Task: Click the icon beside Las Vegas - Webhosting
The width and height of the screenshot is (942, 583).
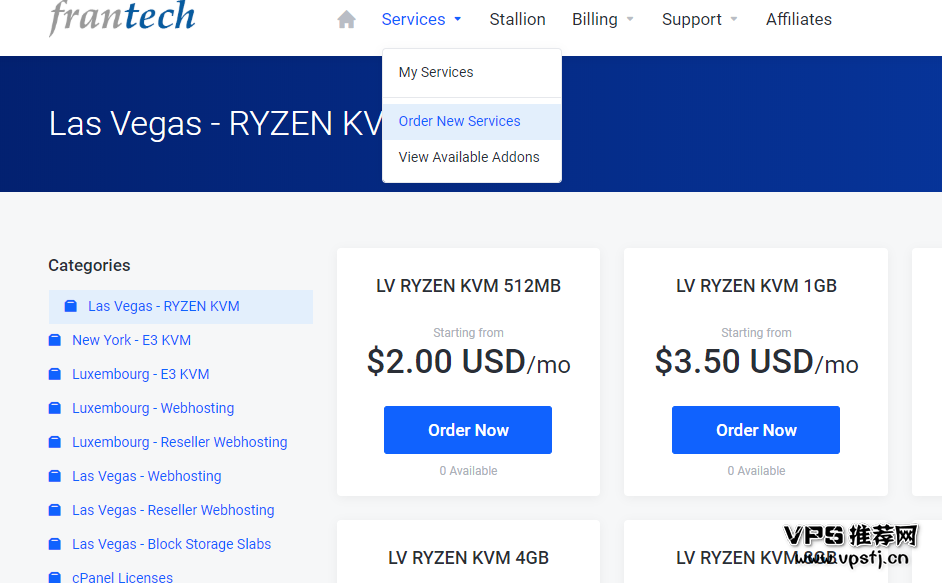Action: [55, 476]
